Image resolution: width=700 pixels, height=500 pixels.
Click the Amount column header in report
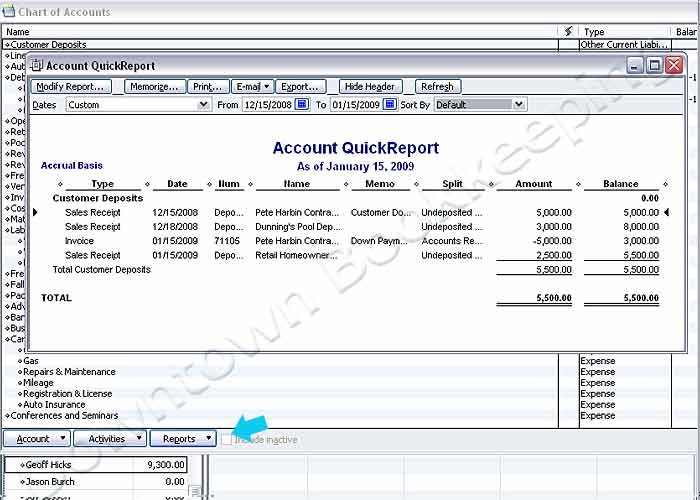[x=534, y=184]
